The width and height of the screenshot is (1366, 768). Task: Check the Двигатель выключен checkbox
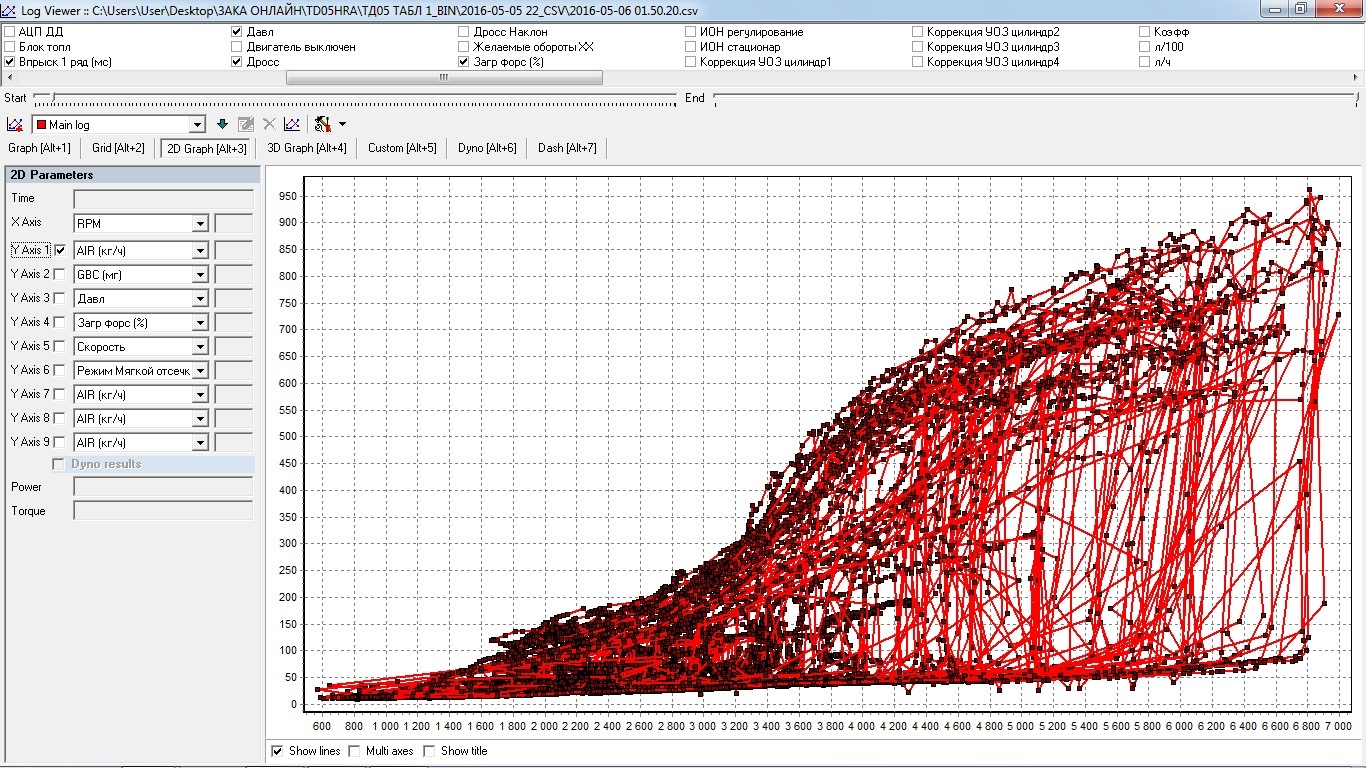tap(237, 47)
